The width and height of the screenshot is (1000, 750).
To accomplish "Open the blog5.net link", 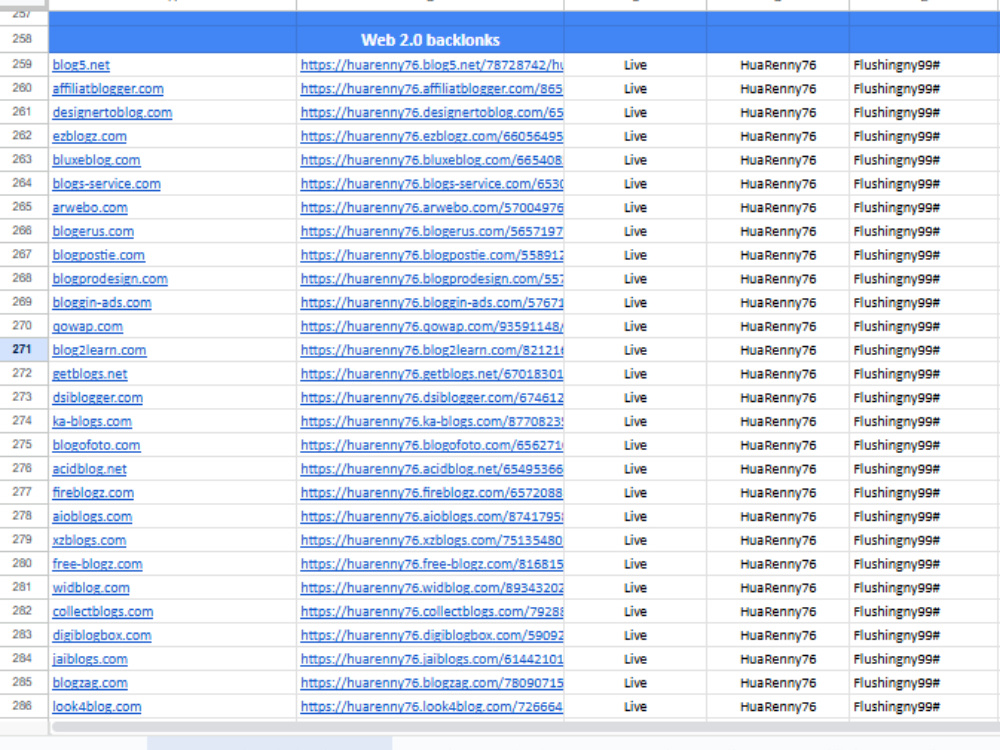I will [x=81, y=64].
